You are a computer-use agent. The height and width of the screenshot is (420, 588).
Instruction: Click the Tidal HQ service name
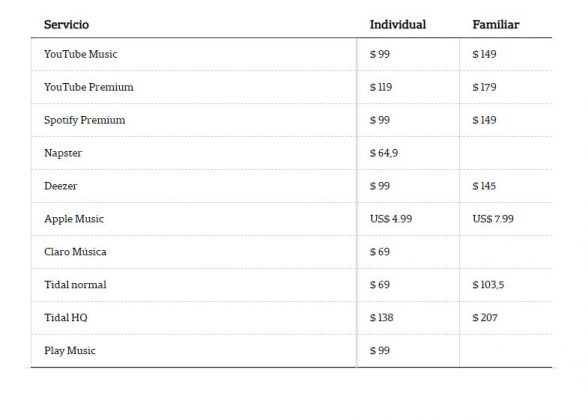coord(66,318)
